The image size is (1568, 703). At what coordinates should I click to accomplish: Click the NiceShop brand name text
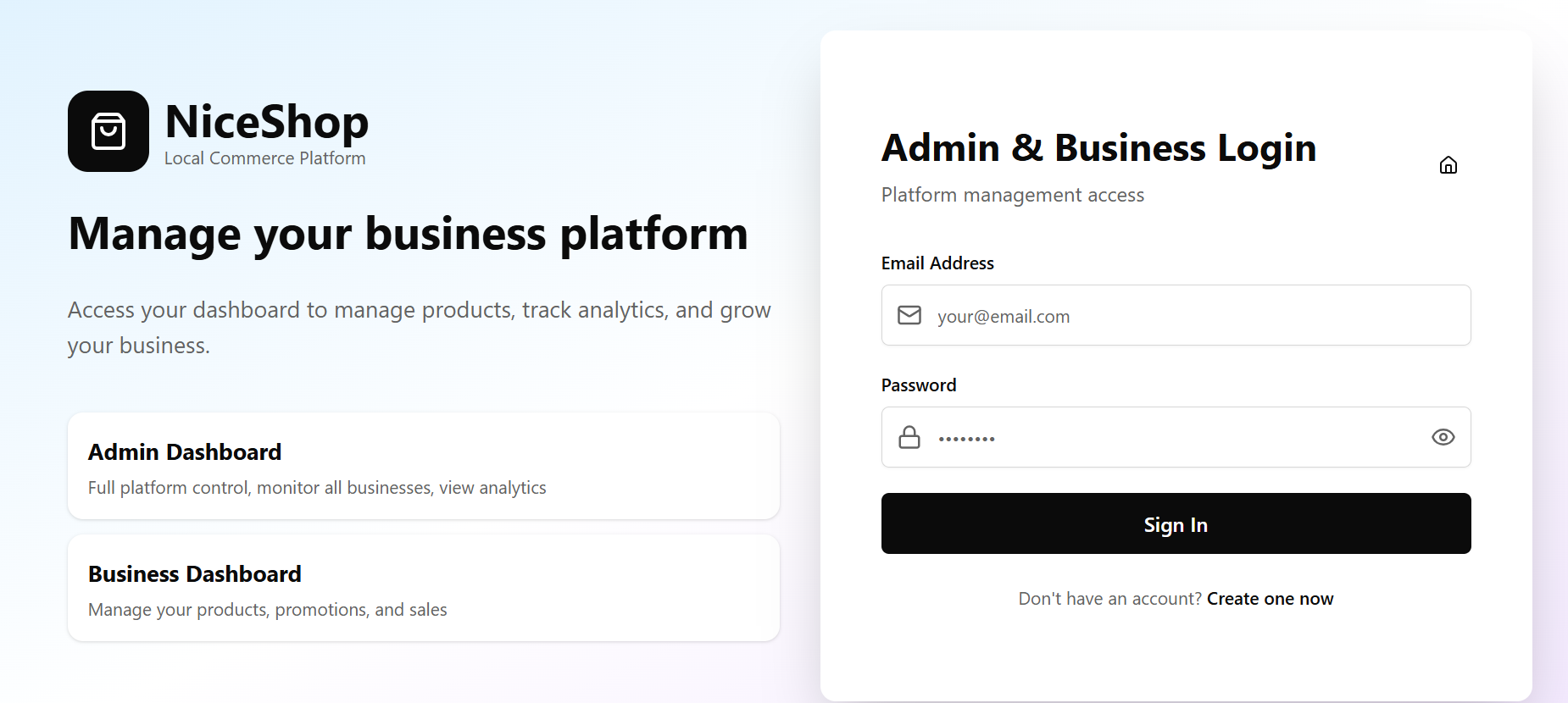pyautogui.click(x=266, y=121)
